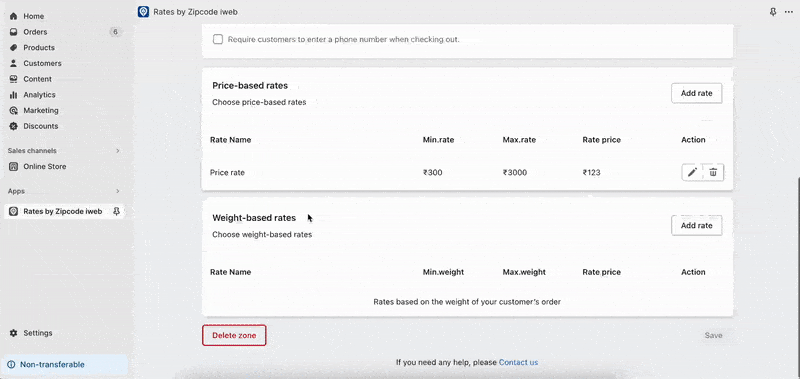Click the Weight-based rates heading
The height and width of the screenshot is (379, 800).
pos(254,218)
